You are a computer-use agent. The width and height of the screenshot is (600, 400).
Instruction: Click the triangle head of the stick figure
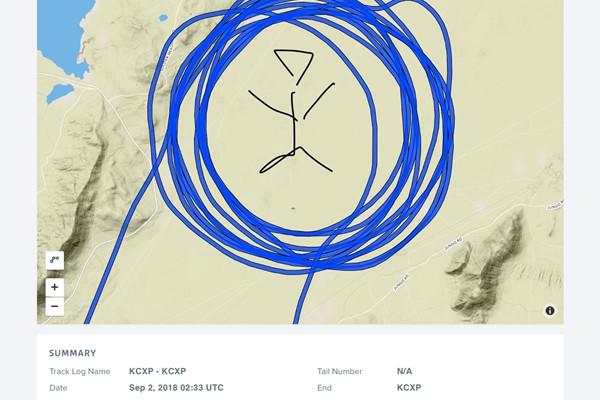point(294,62)
